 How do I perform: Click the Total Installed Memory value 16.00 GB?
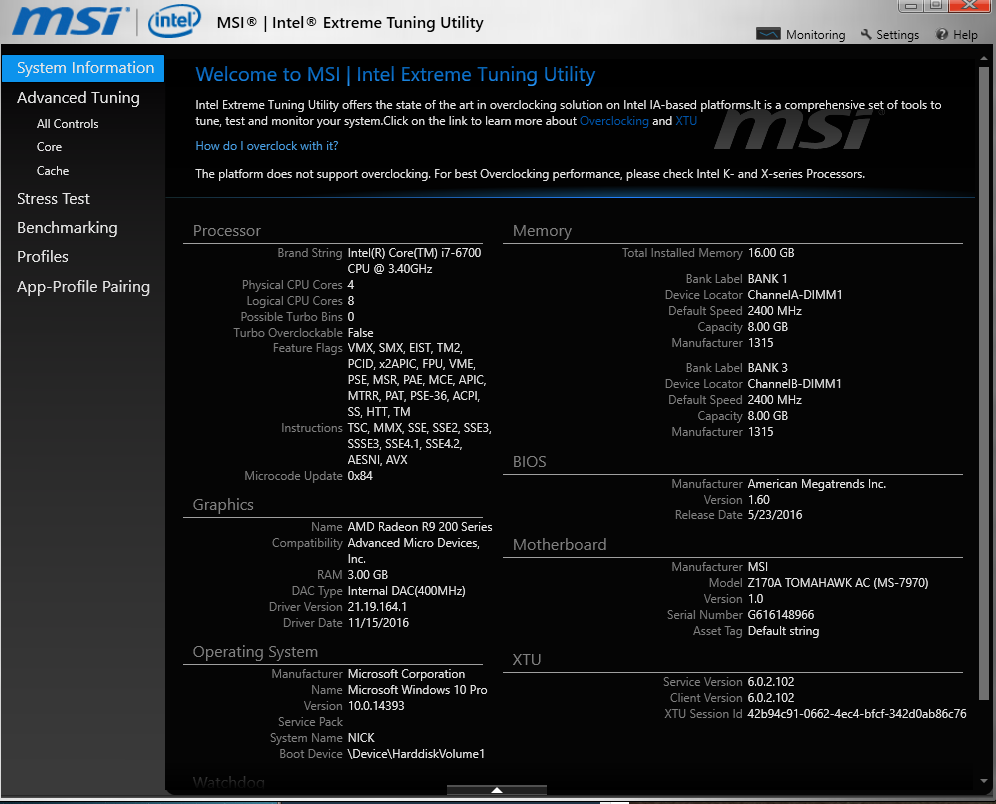coord(771,253)
